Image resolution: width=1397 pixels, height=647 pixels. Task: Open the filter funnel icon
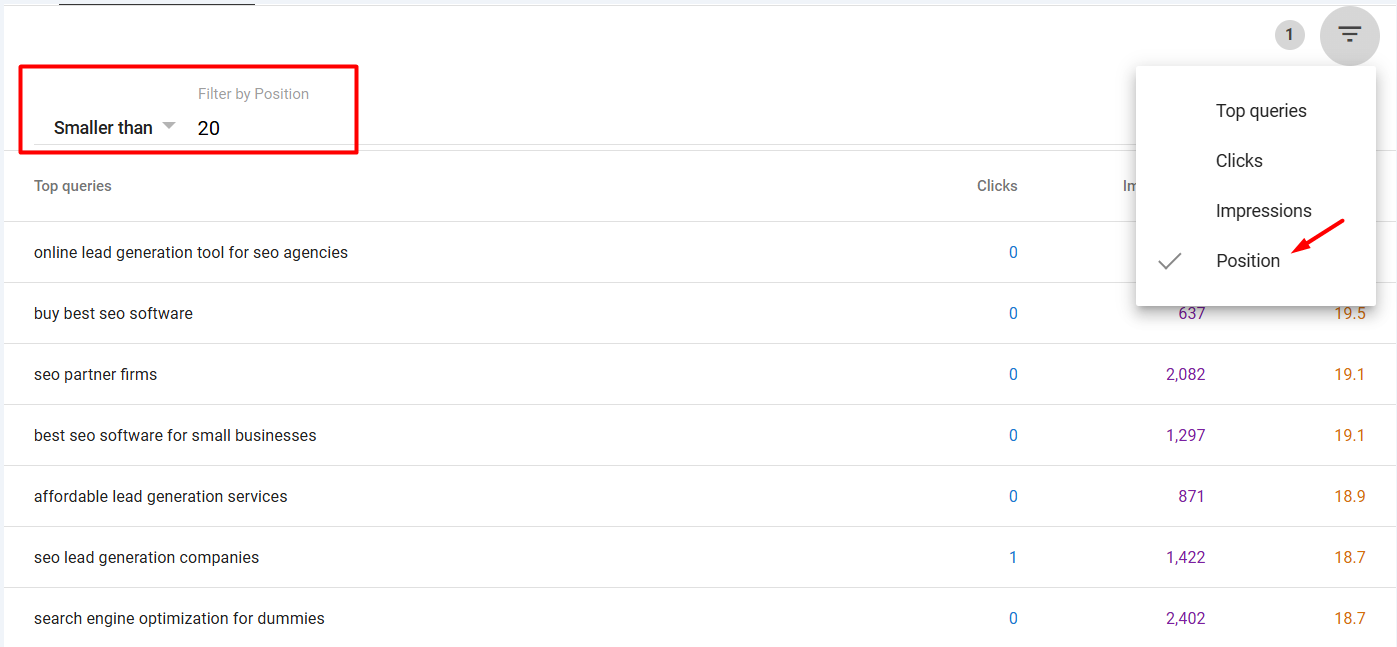(1349, 34)
